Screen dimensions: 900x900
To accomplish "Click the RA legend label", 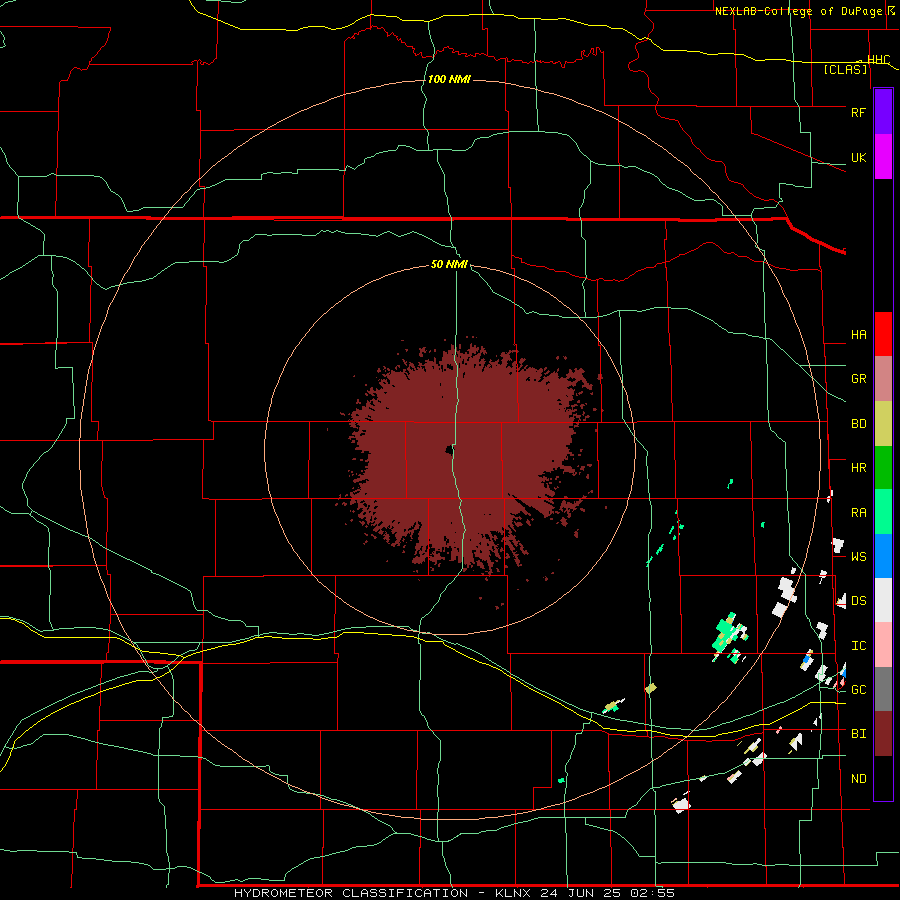I will 858,513.
